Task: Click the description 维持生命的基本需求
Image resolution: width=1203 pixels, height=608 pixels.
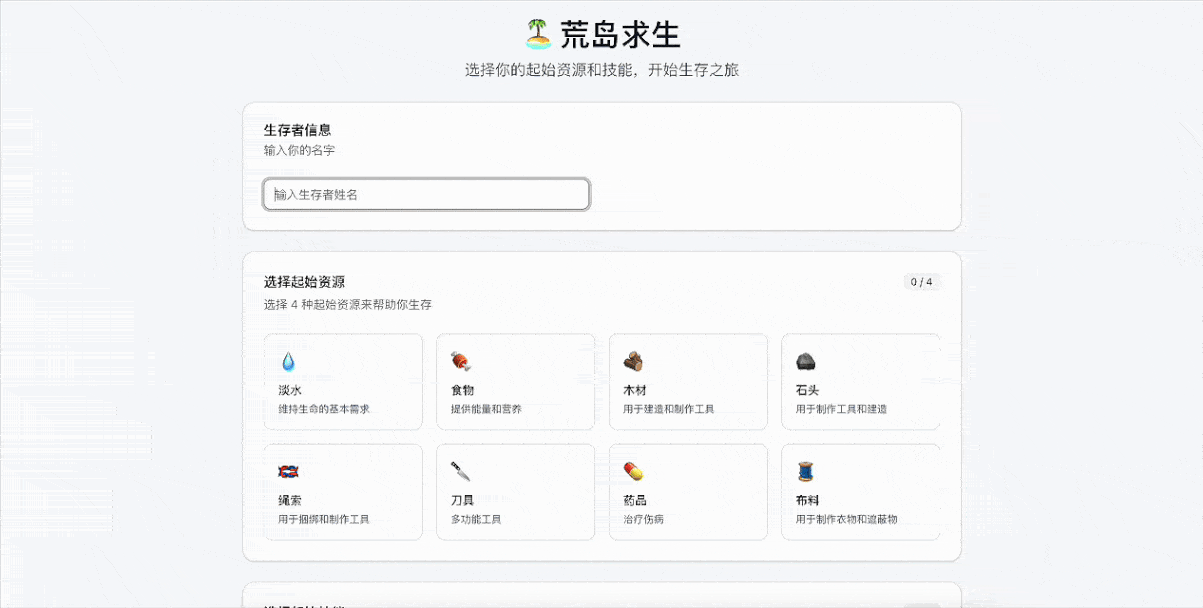Action: click(324, 409)
